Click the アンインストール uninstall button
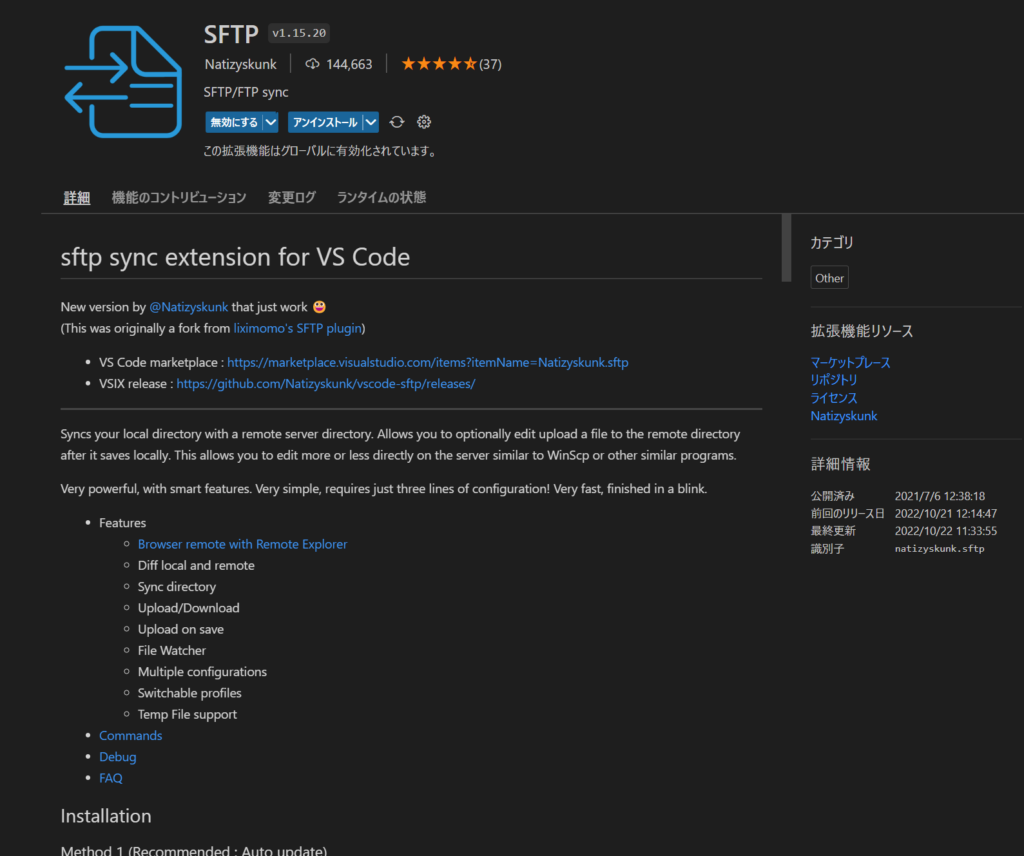Screen dimensions: 1024x856 coord(325,122)
